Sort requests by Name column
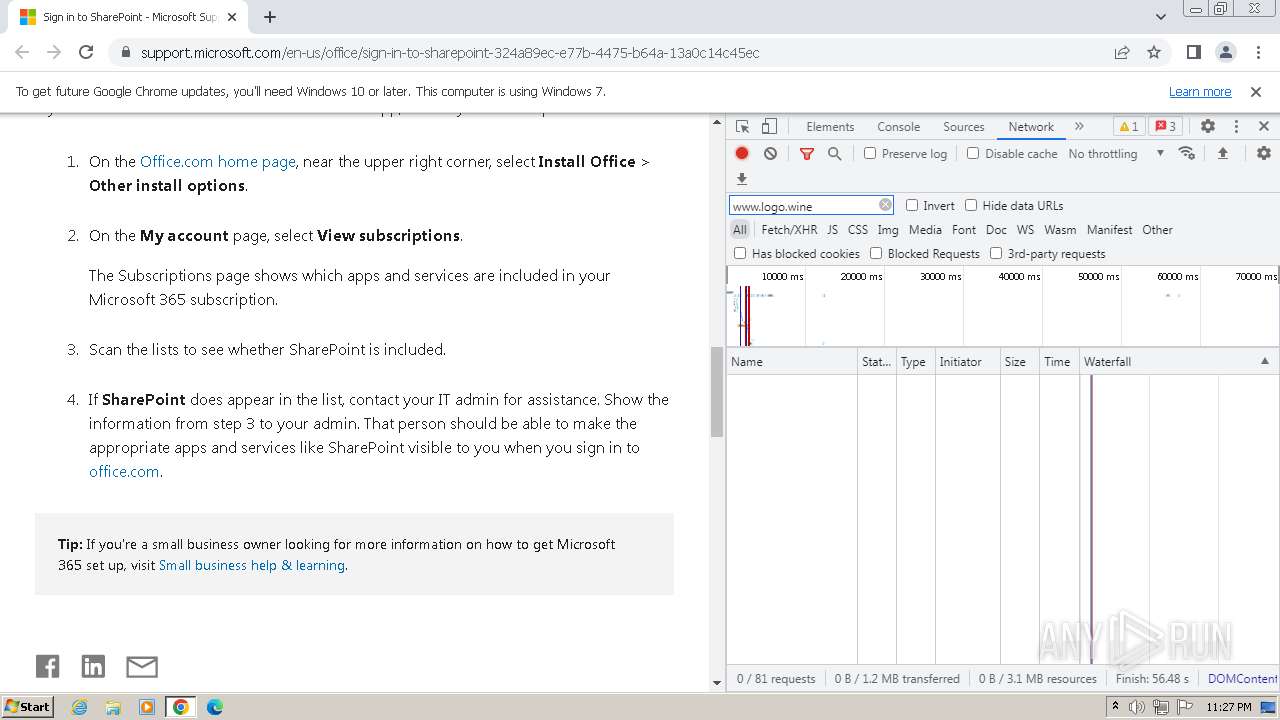 tap(792, 361)
